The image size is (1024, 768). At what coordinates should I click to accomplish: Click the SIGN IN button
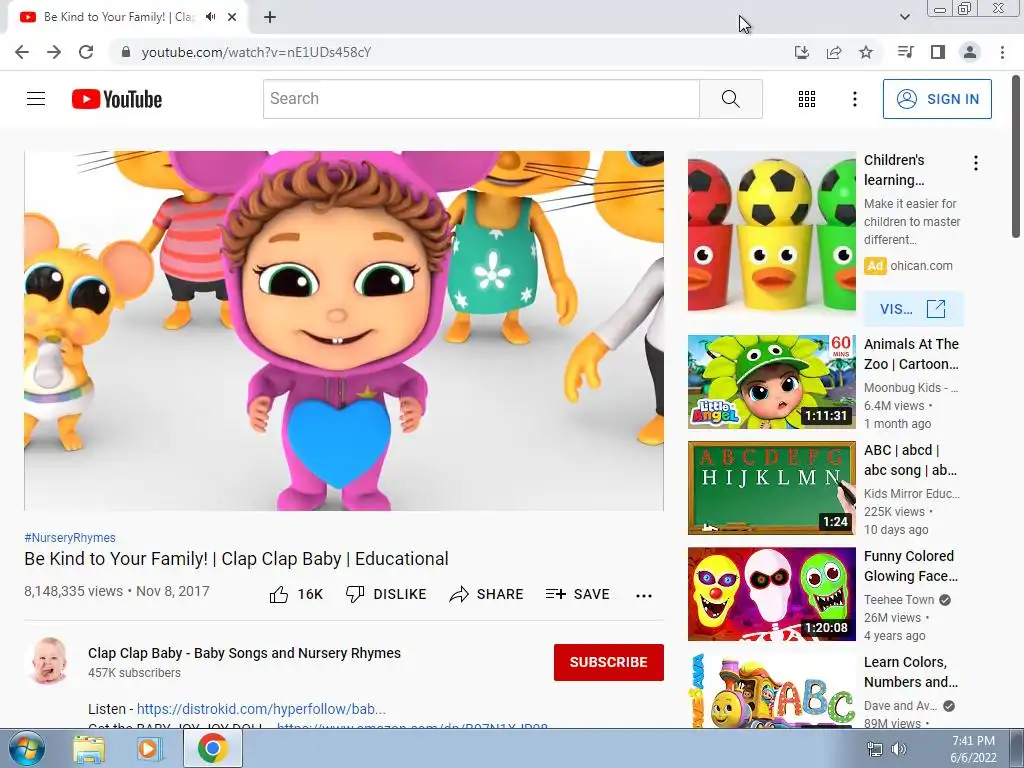pos(937,99)
